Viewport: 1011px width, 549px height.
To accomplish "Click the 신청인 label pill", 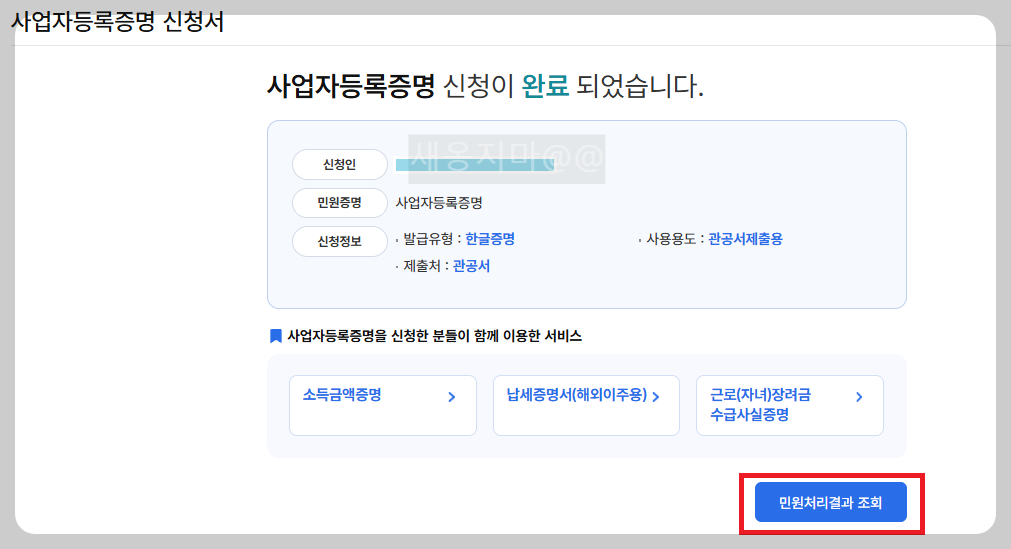I will (340, 165).
